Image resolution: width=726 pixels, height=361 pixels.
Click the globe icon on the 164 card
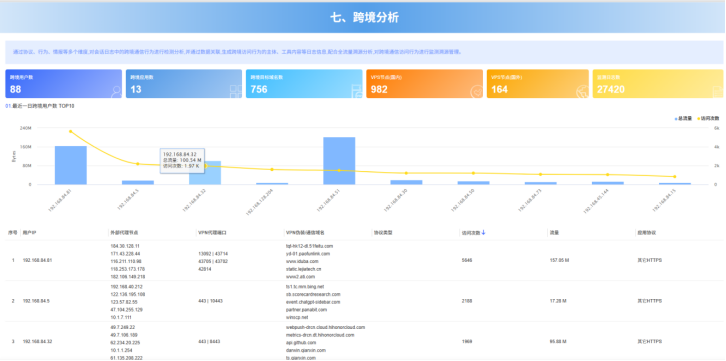tap(582, 92)
